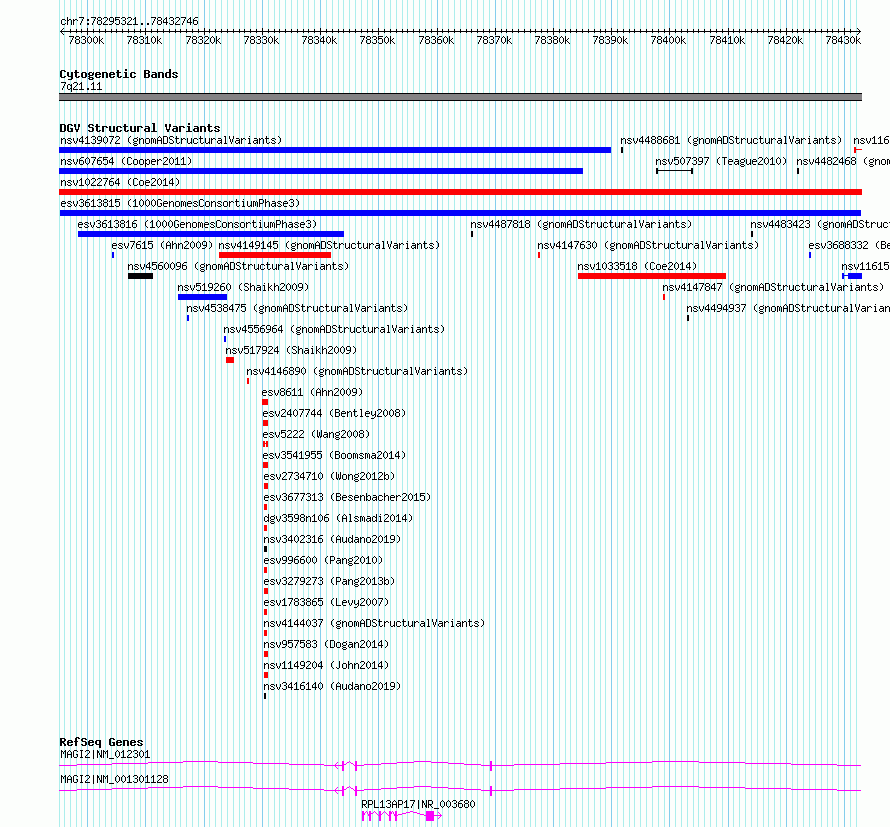Open the nsv4483423 variant label
Viewport: 890px width, 827px height.
pyautogui.click(x=820, y=224)
